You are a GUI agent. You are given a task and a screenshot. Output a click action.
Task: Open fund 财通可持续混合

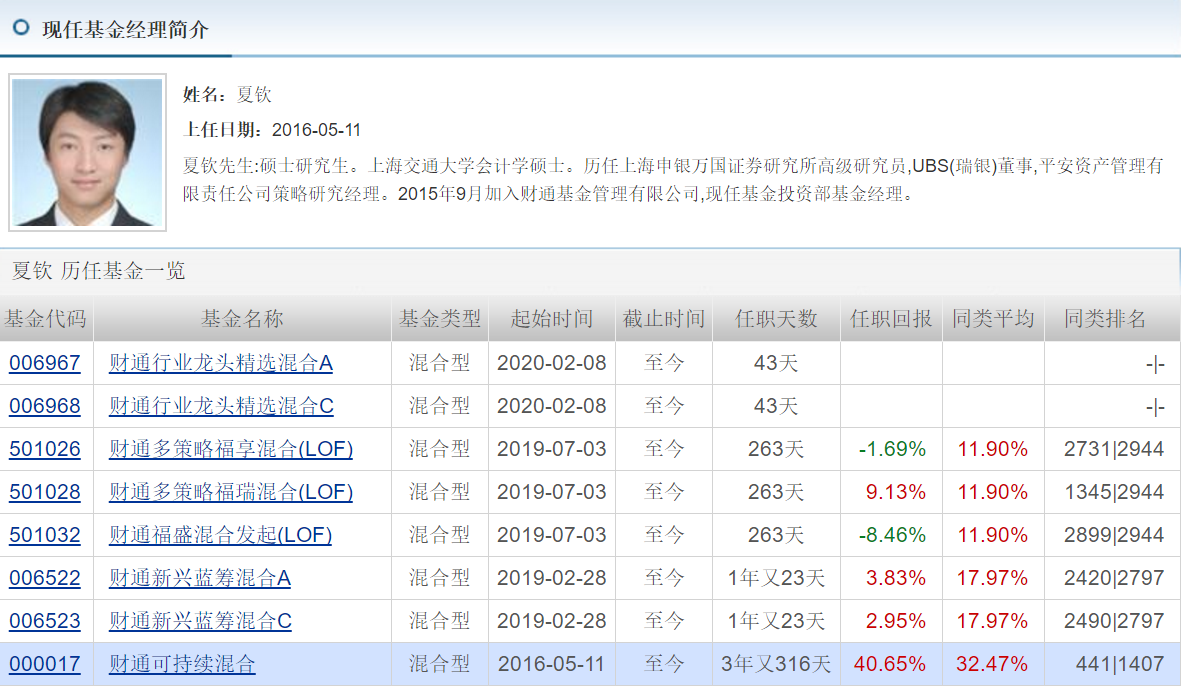tap(182, 665)
